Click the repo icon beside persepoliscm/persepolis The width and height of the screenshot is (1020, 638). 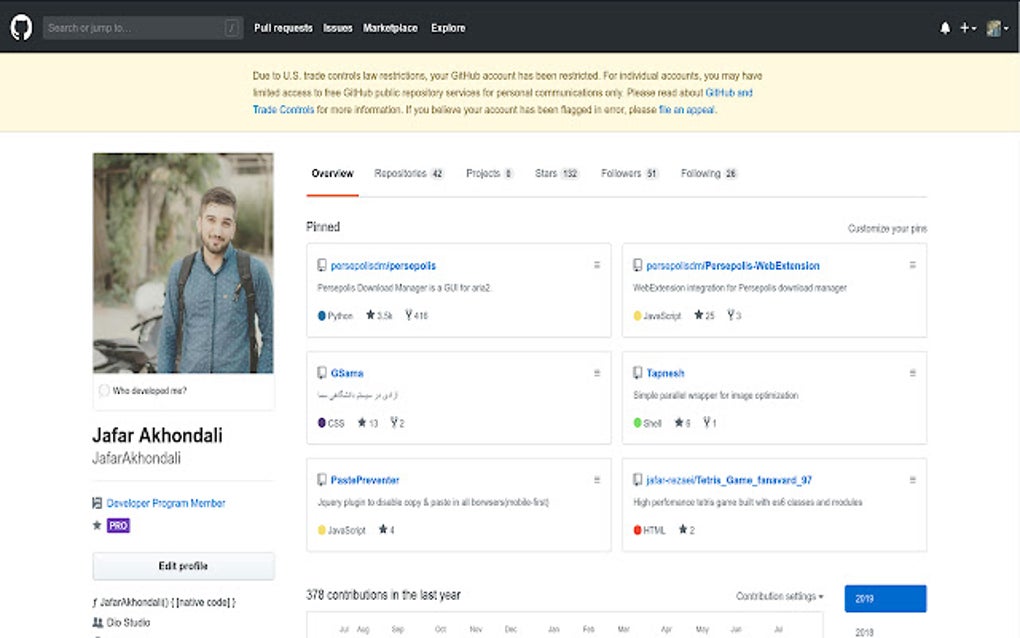[322, 265]
